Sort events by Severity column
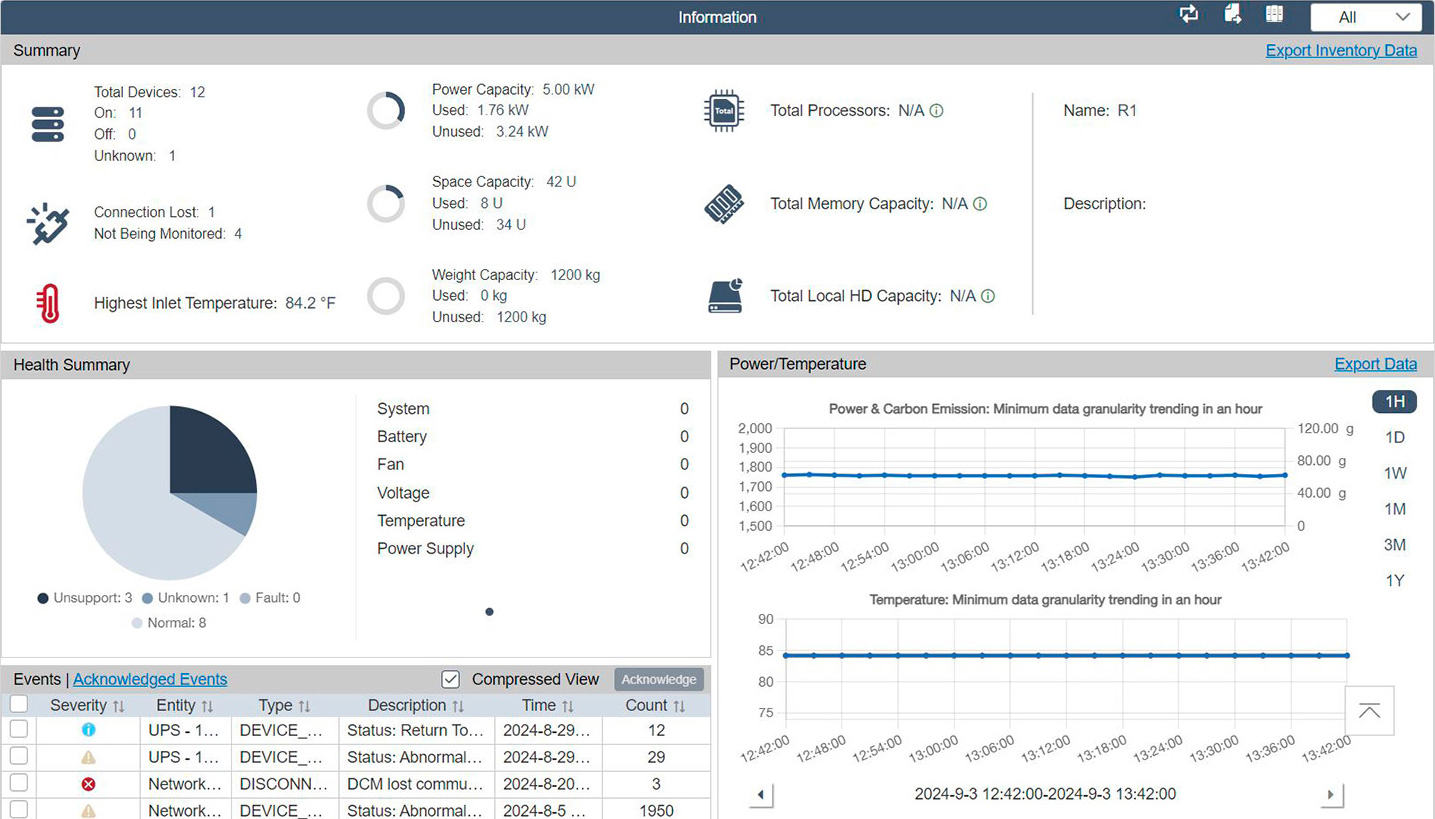Screen dimensions: 1435x819 click(x=88, y=705)
